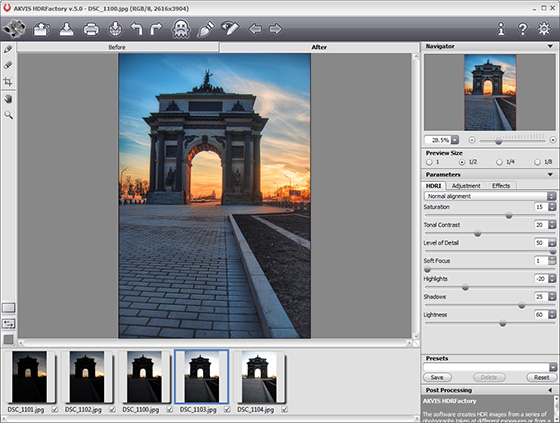Click the undo arrow icon

136,29
